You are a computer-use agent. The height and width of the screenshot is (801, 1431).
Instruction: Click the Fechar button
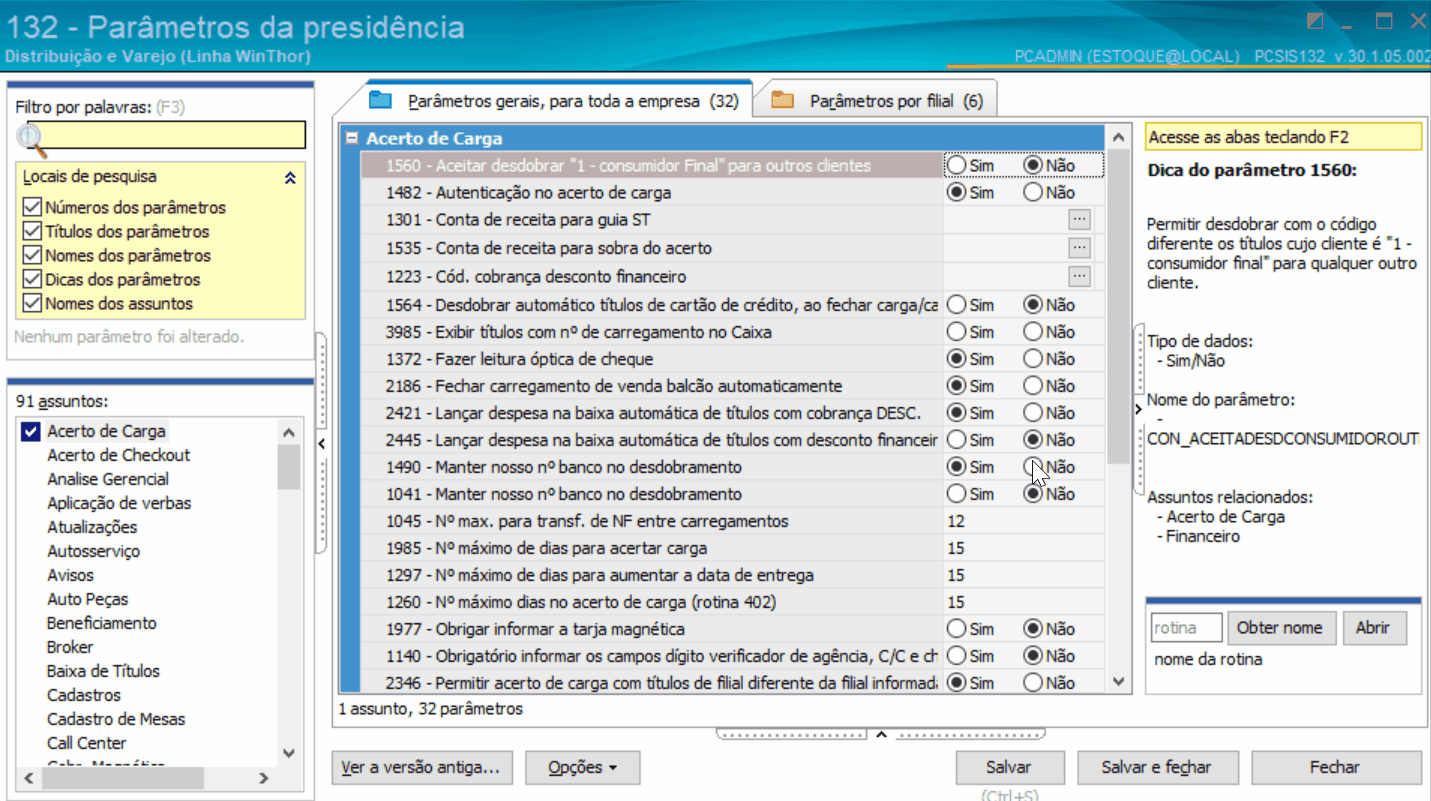coord(1335,768)
